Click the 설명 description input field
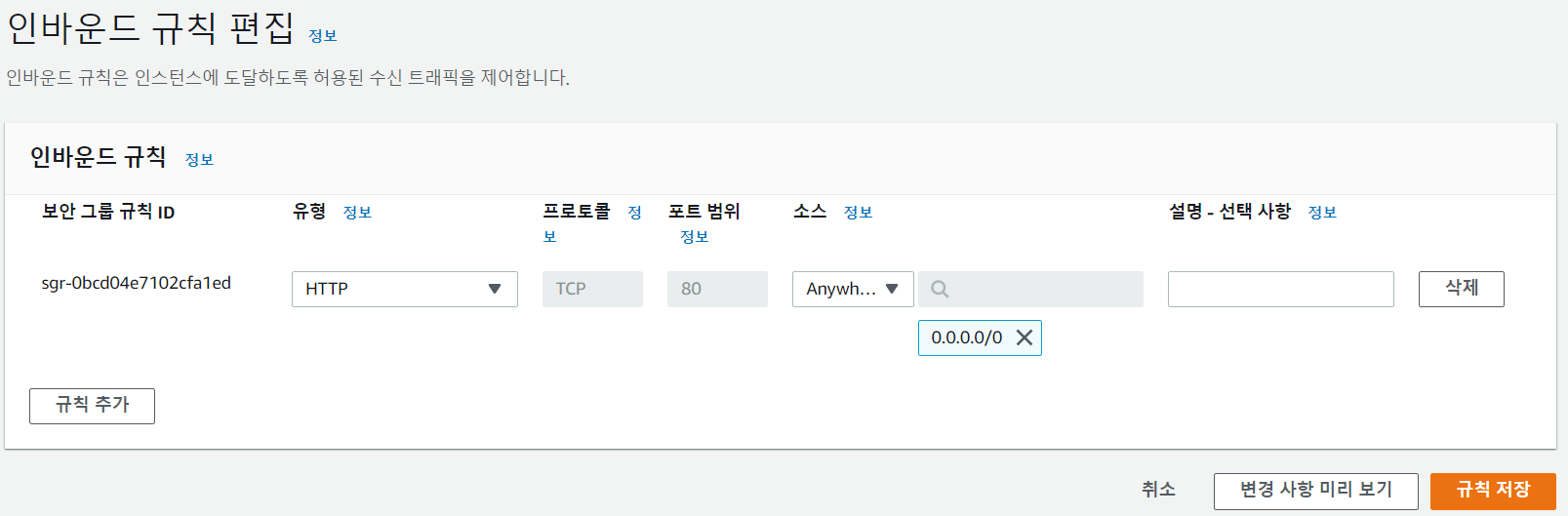 coord(1280,289)
